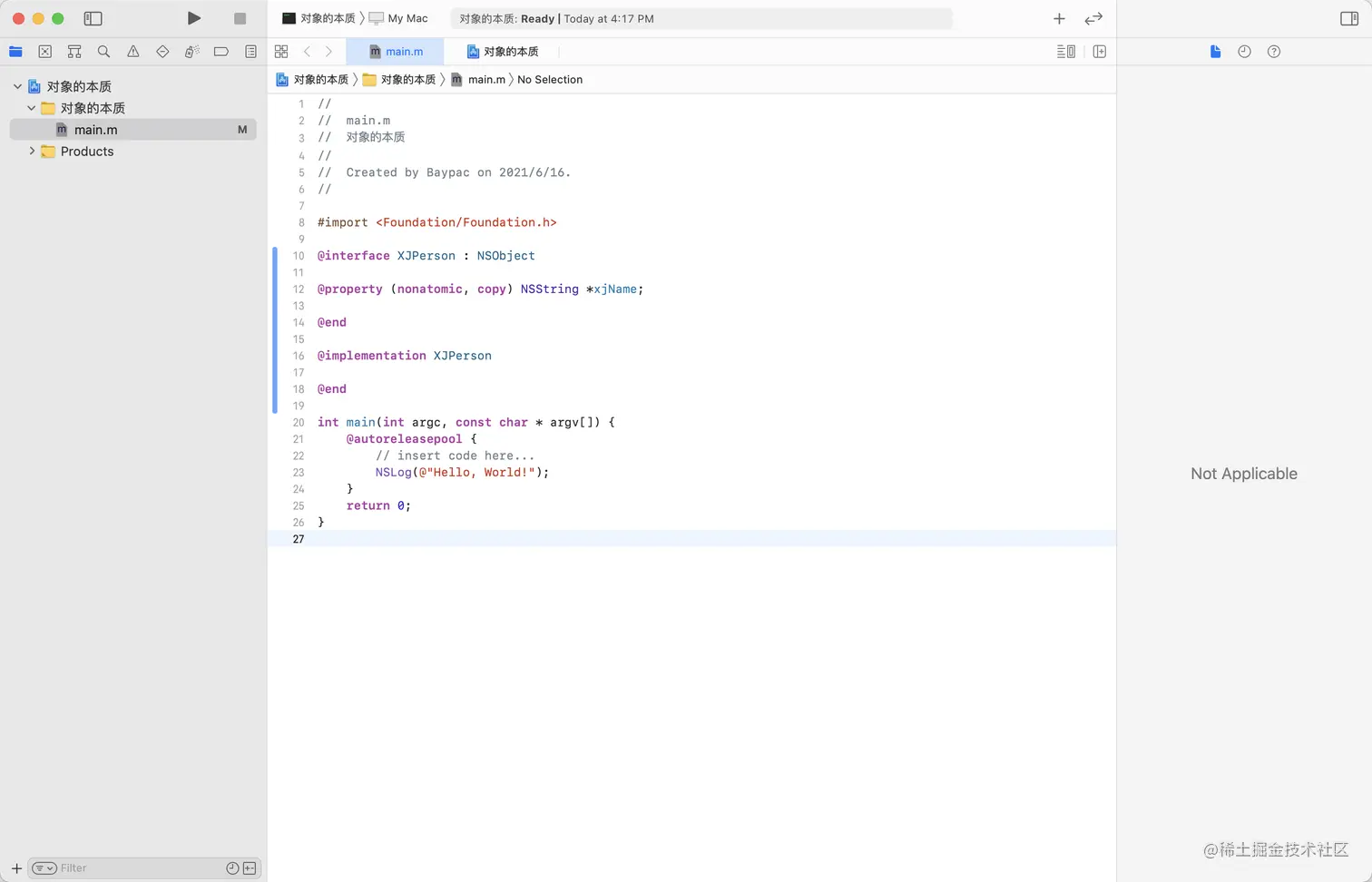Expand the Products group
Image resolution: width=1372 pixels, height=882 pixels.
tap(32, 152)
